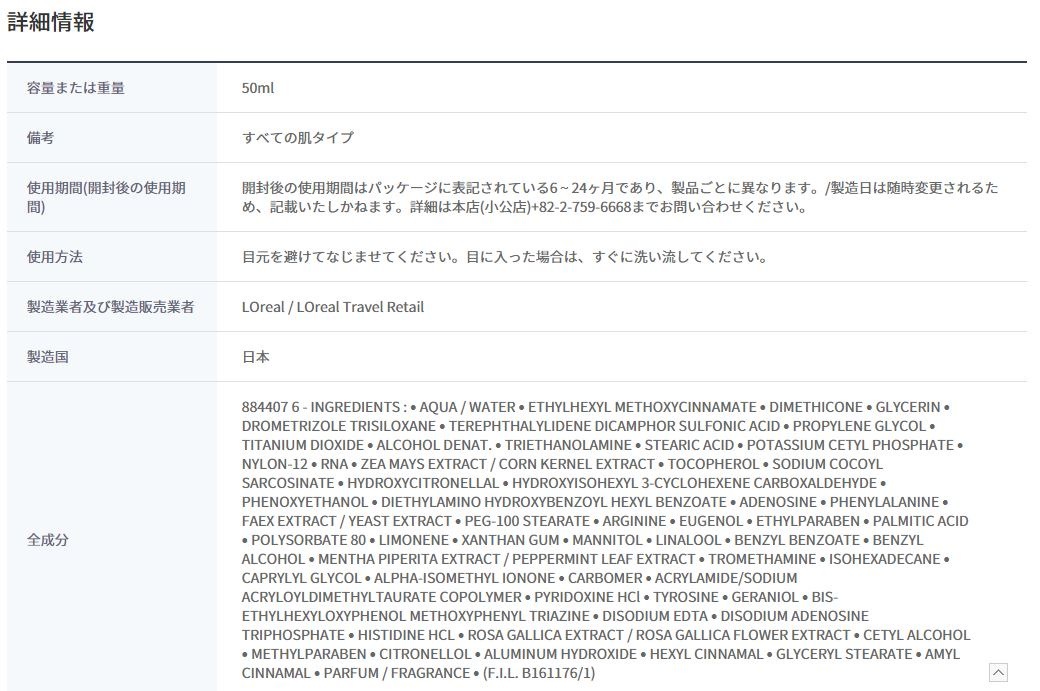Select the 全成分 row label
The height and width of the screenshot is (691, 1040).
click(x=48, y=540)
